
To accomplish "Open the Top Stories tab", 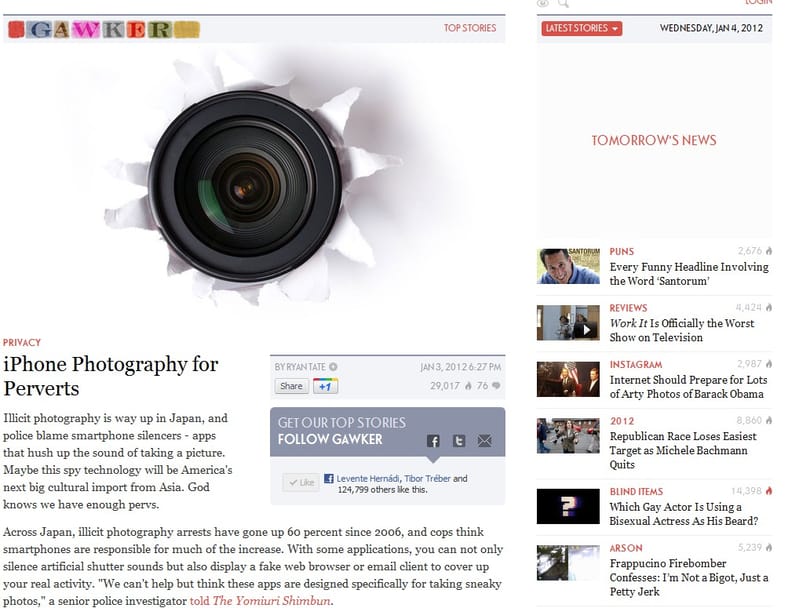I will [x=470, y=28].
